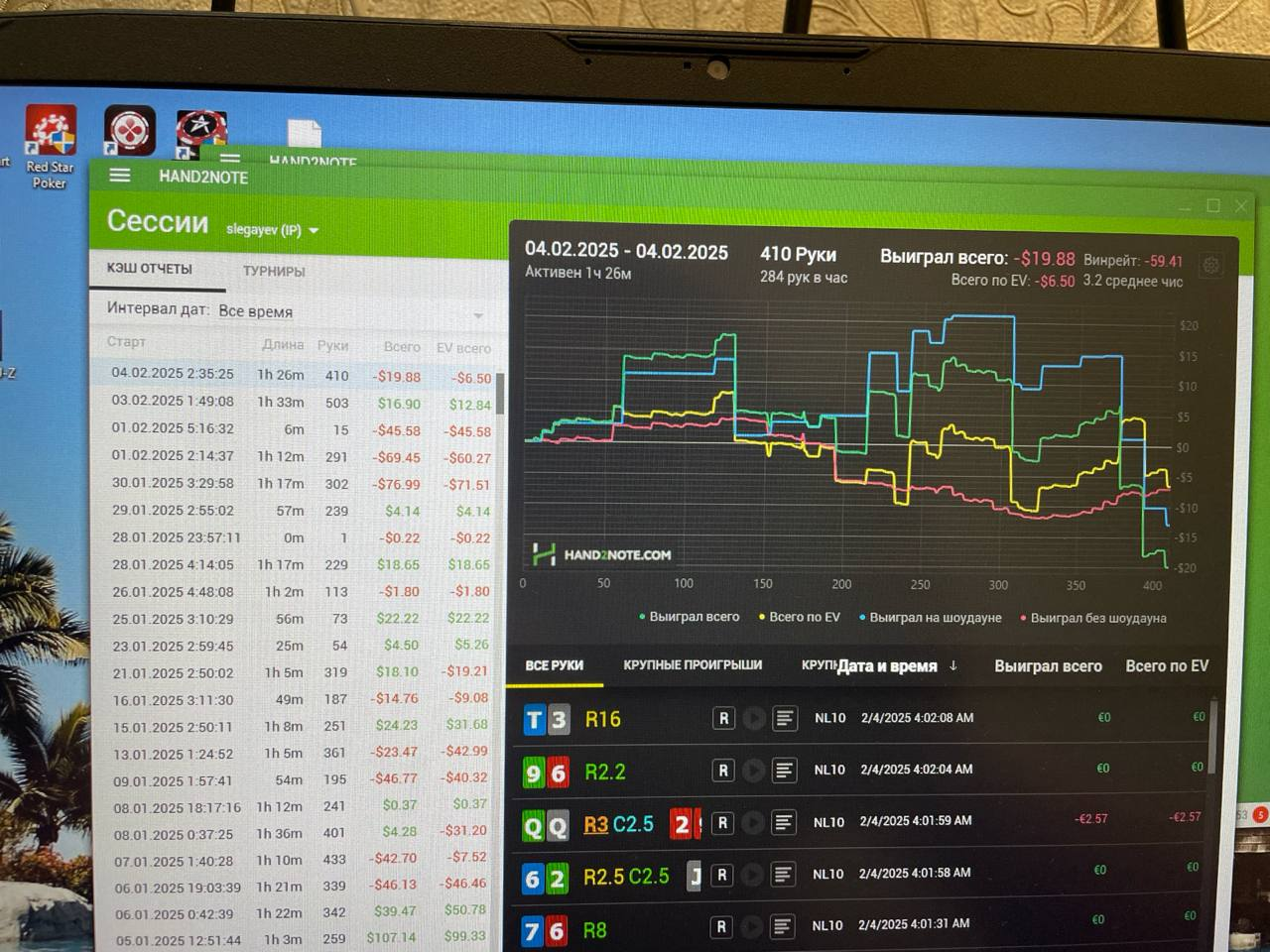This screenshot has height=952, width=1270.
Task: Select session 28.01.2025 23:57:11
Action: [299, 536]
